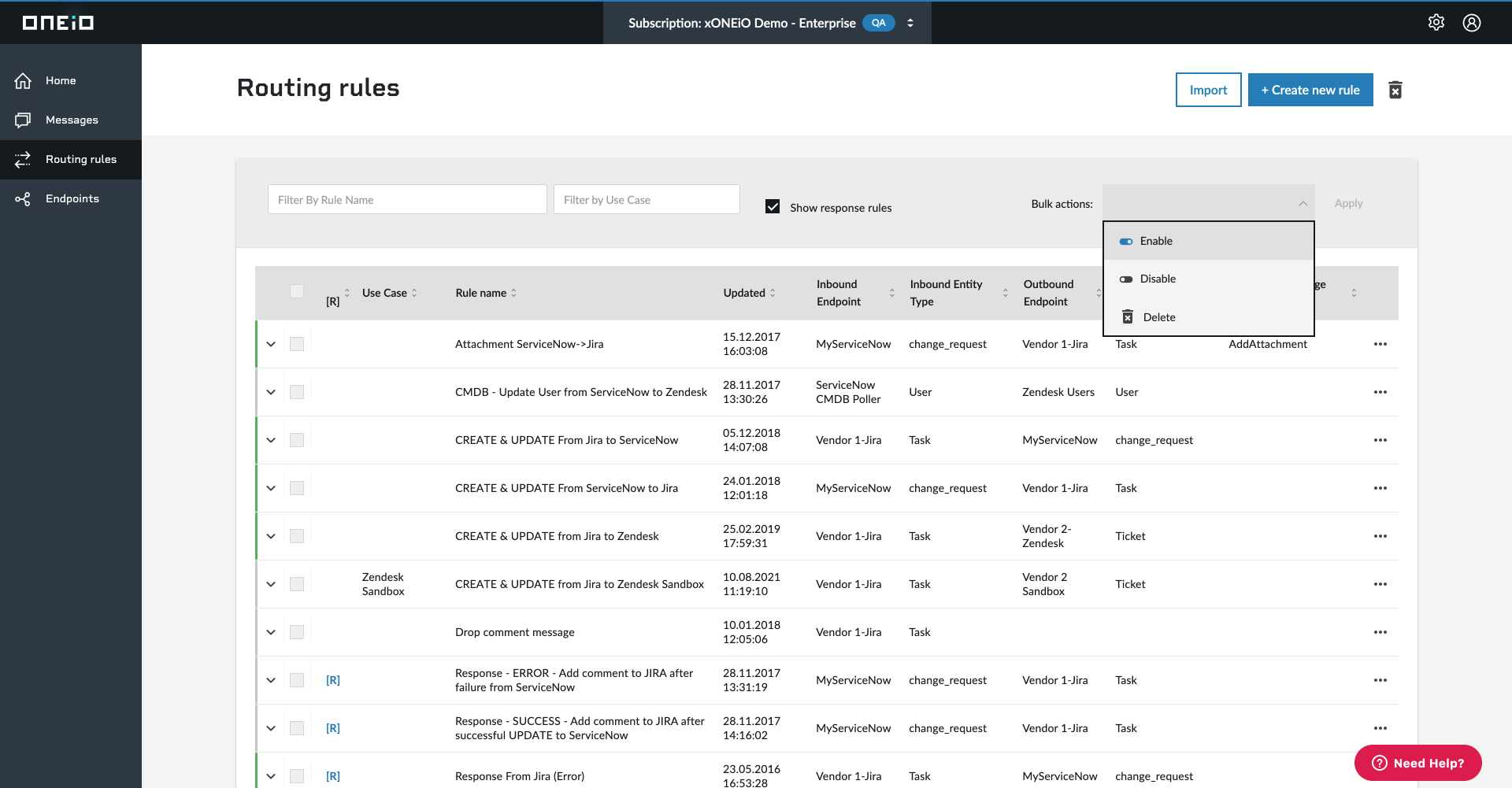
Task: Click the Apply bulk action button
Action: tap(1348, 203)
